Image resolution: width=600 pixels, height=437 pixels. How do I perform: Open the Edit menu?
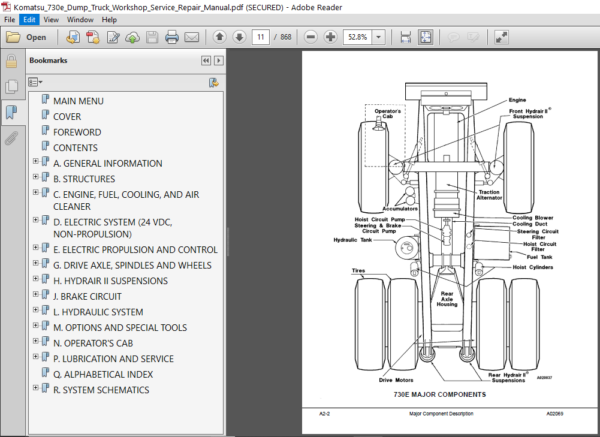(x=29, y=20)
